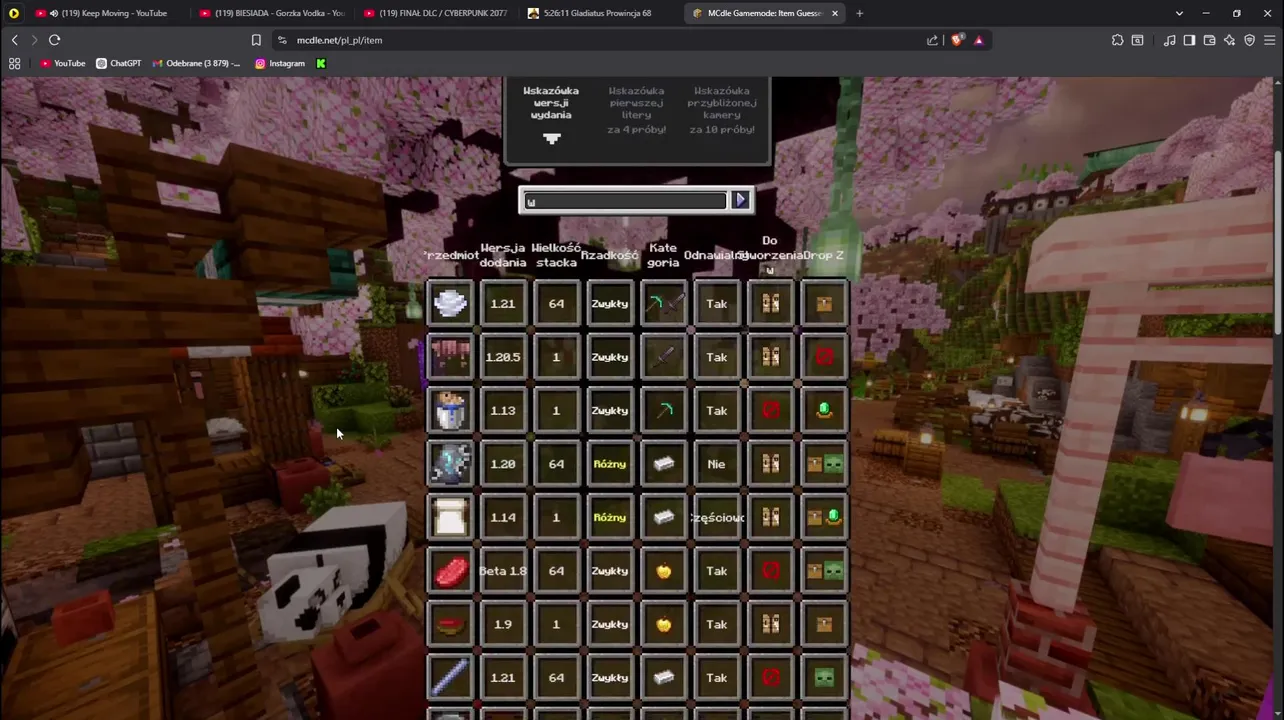Submit guess with the arrow button

coord(740,201)
